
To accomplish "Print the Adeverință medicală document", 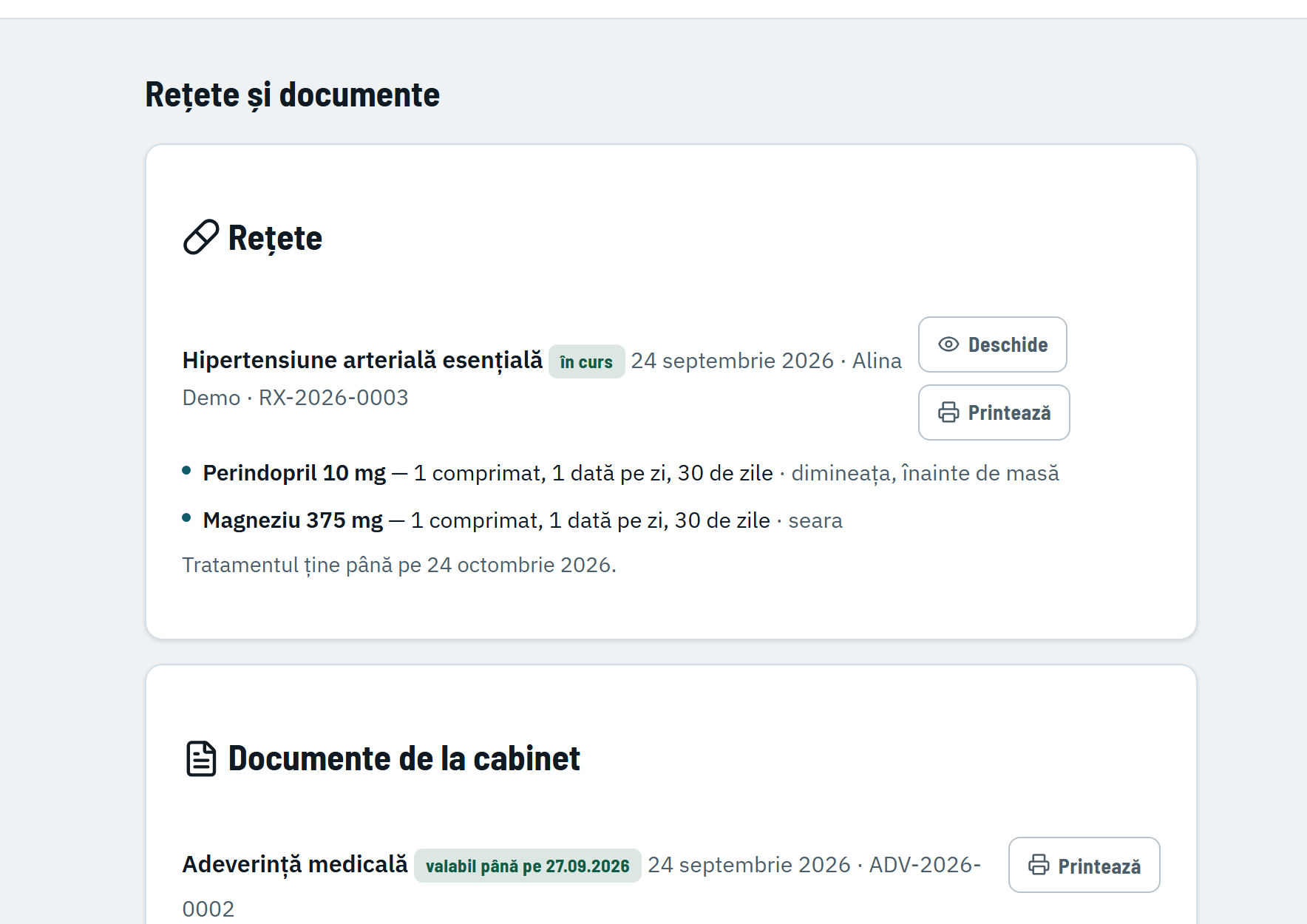I will click(1084, 865).
